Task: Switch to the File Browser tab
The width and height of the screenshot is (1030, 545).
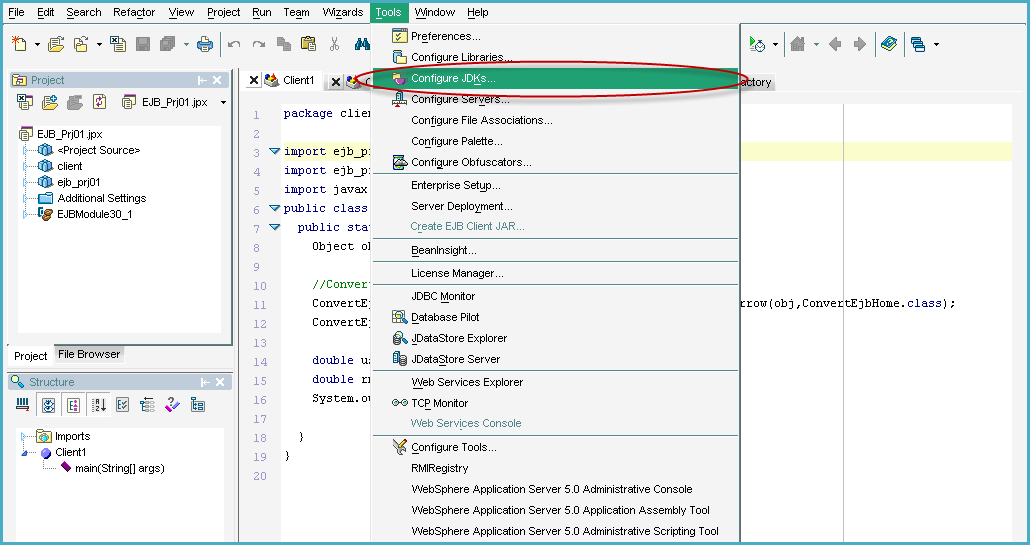Action: pos(88,354)
